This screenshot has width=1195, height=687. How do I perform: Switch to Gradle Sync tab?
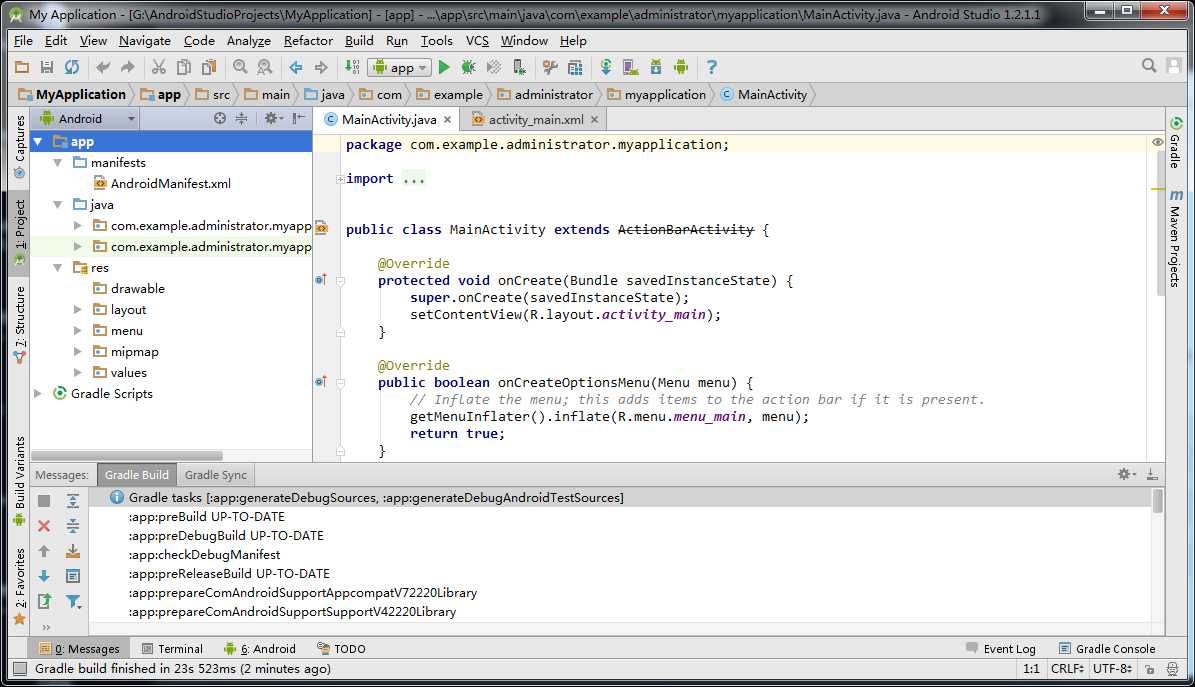tap(216, 474)
